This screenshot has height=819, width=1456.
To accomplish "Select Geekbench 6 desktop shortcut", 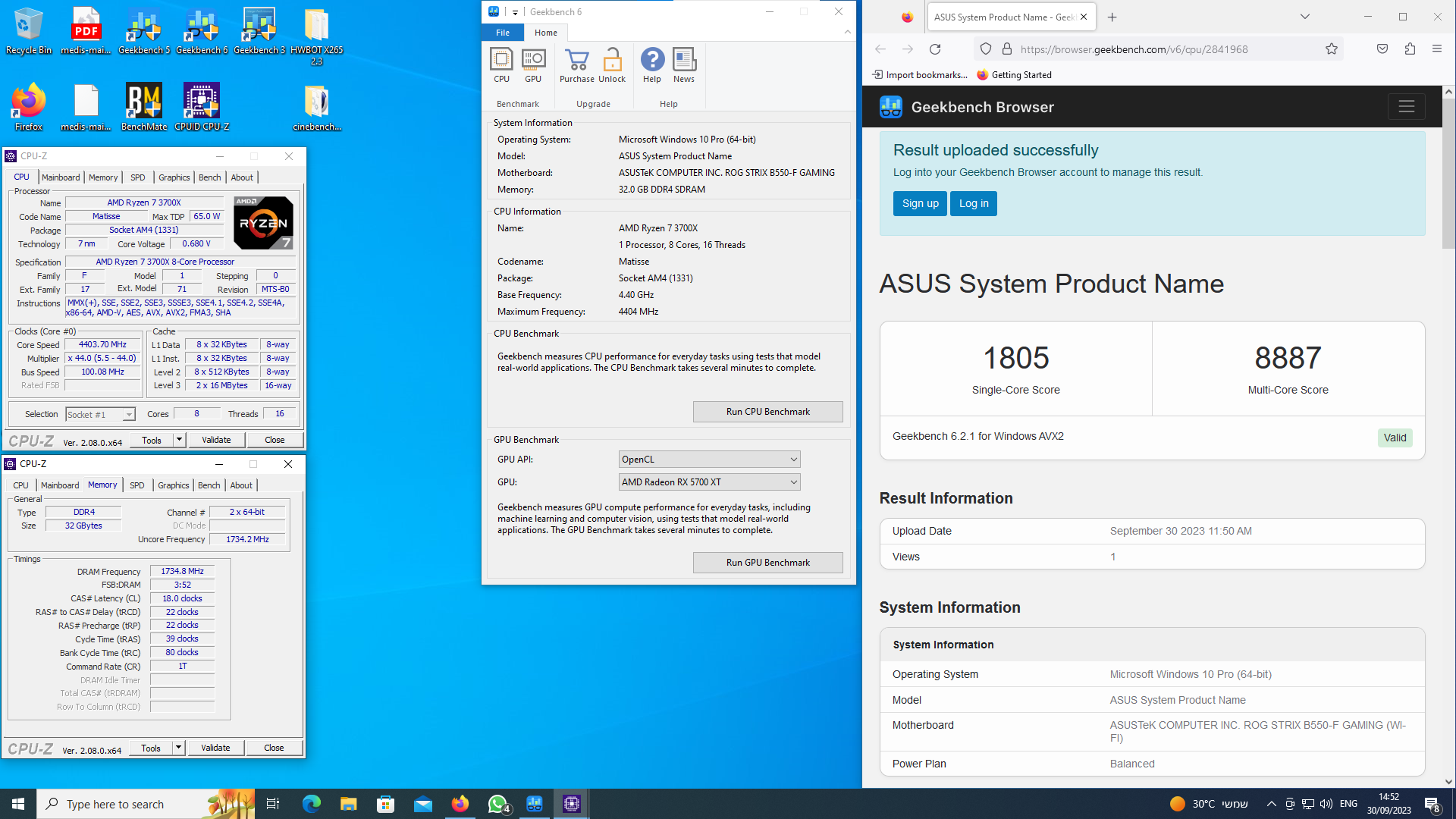I will [202, 31].
